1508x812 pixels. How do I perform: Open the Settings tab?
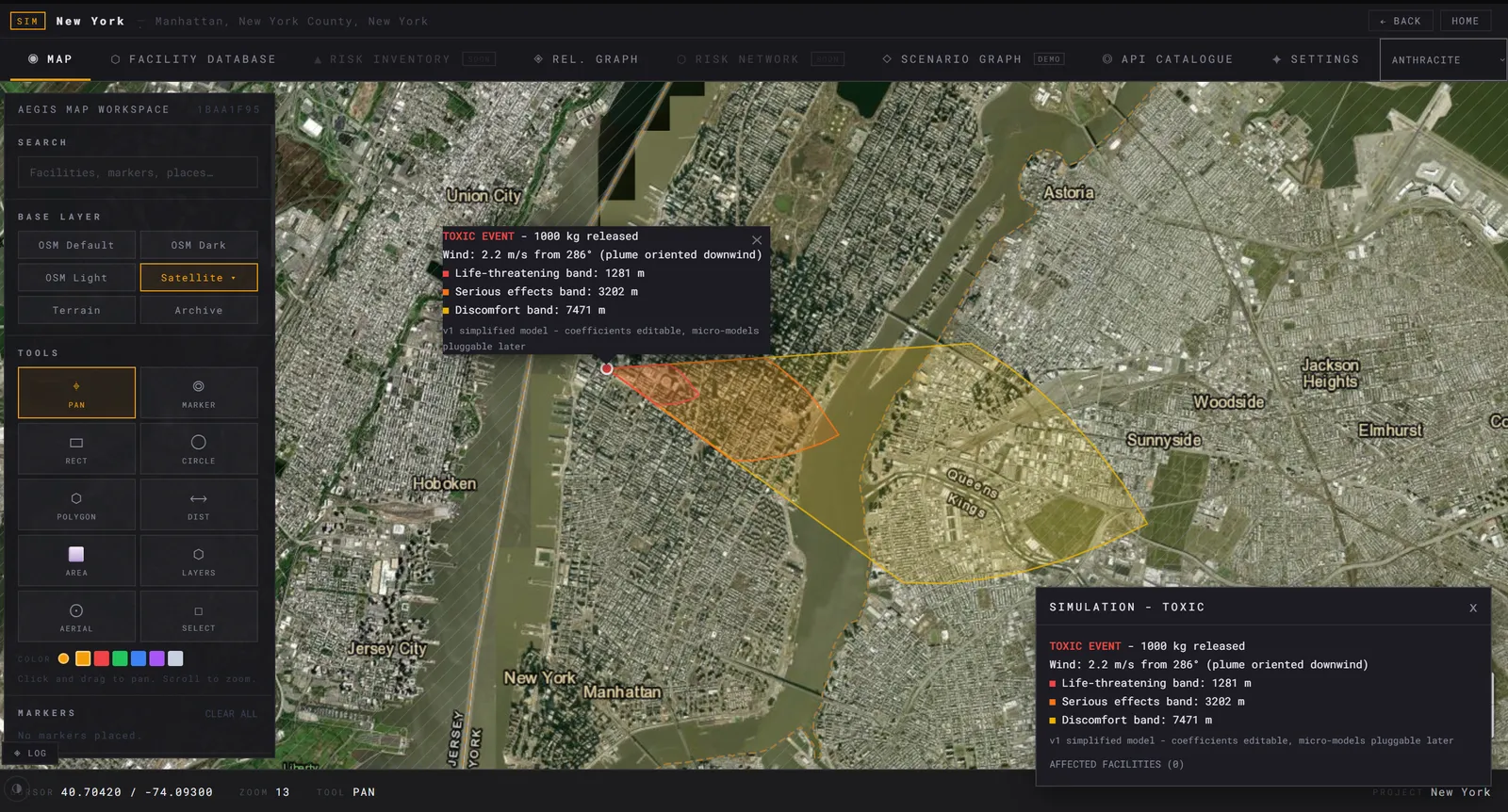[x=1315, y=59]
